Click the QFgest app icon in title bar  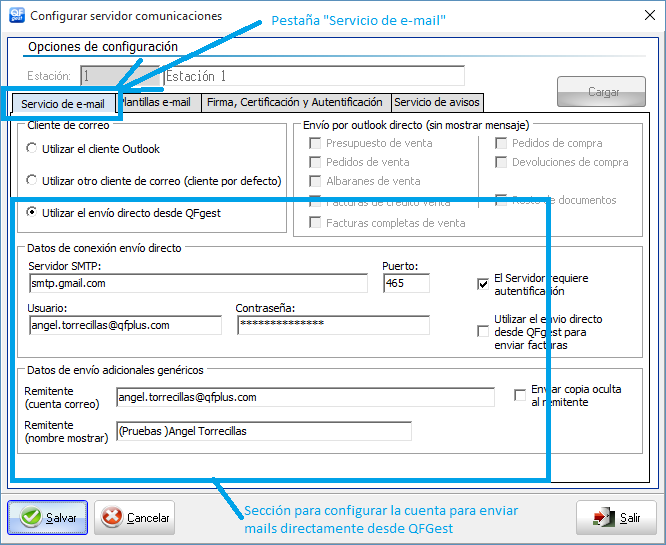pyautogui.click(x=17, y=15)
